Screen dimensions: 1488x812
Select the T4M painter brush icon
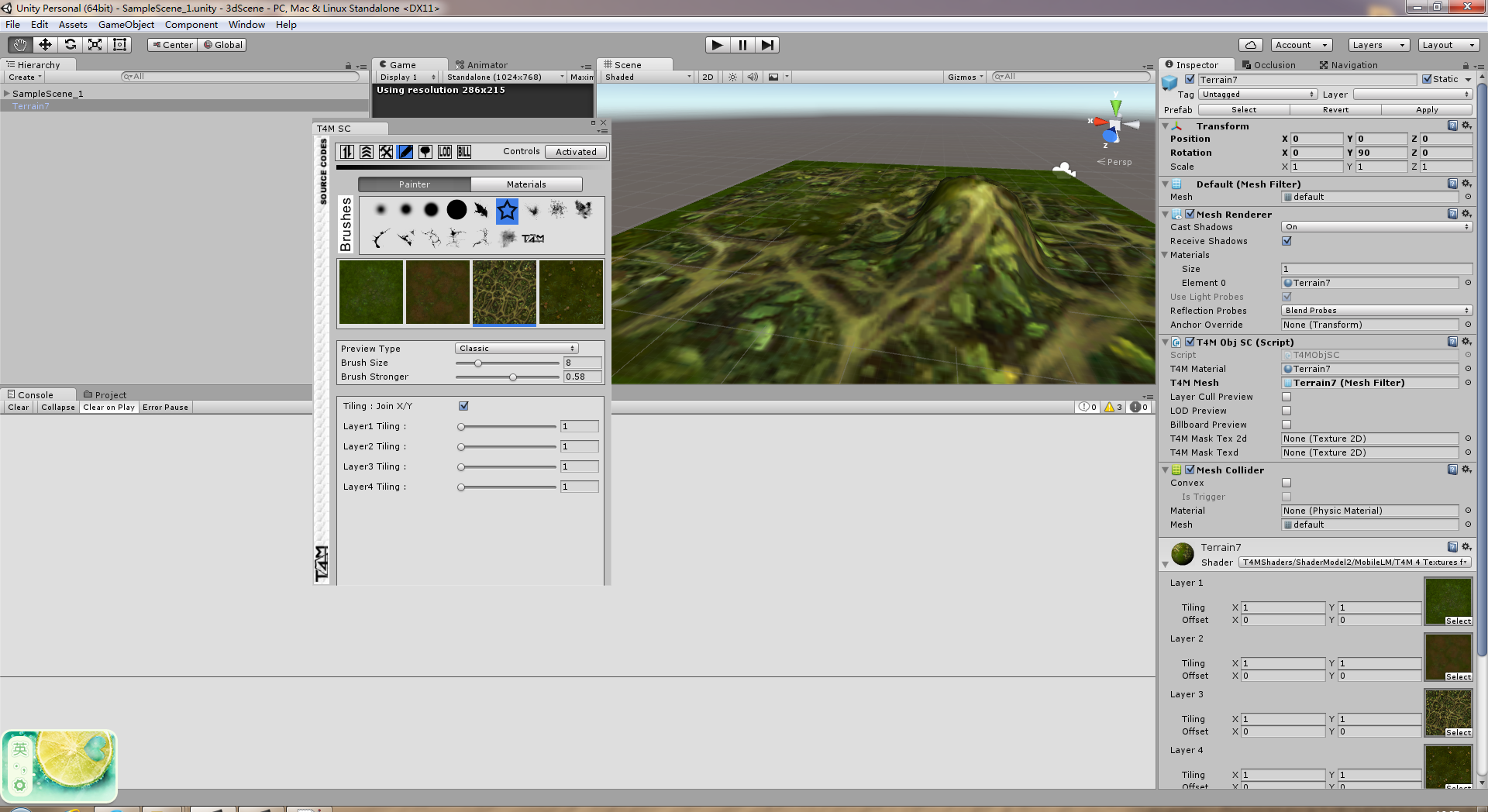pos(405,152)
